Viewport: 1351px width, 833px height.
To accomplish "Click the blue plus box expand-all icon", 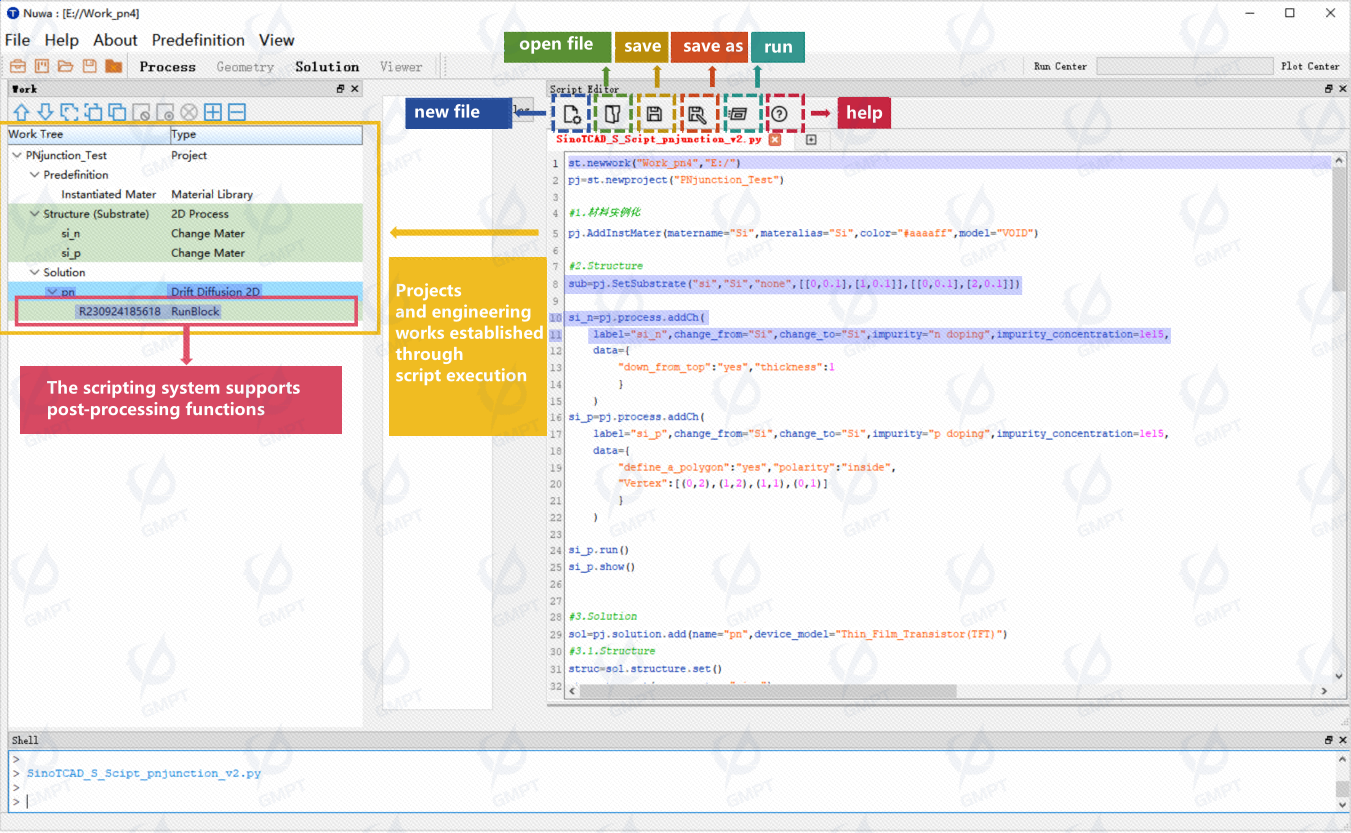I will pyautogui.click(x=213, y=112).
